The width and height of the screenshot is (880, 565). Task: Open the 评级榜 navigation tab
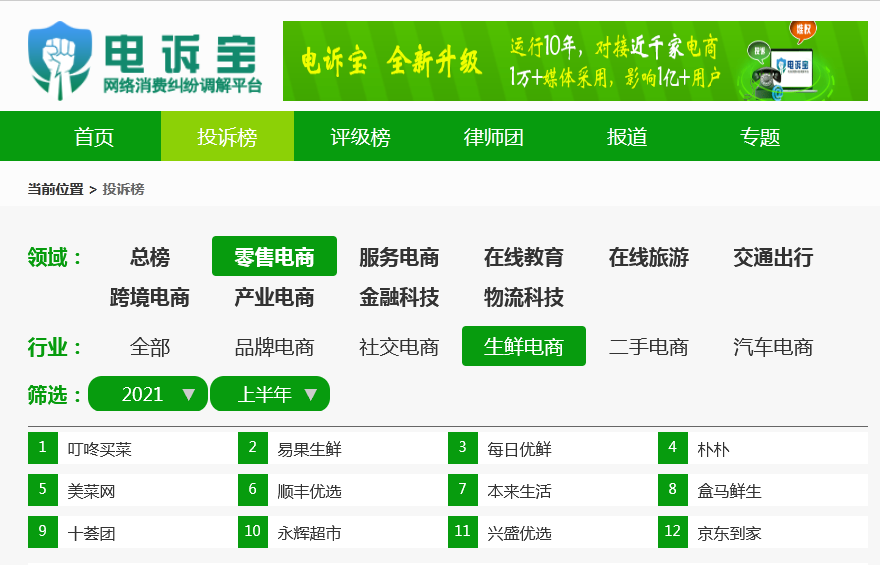[360, 137]
